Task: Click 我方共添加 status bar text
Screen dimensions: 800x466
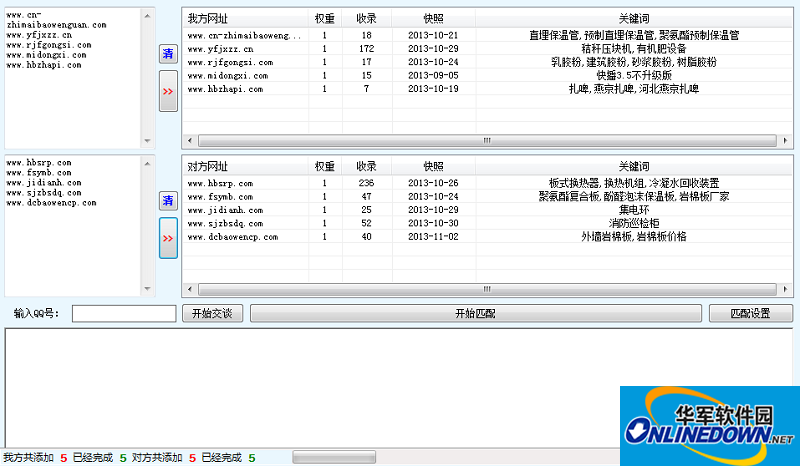Action: [29, 458]
